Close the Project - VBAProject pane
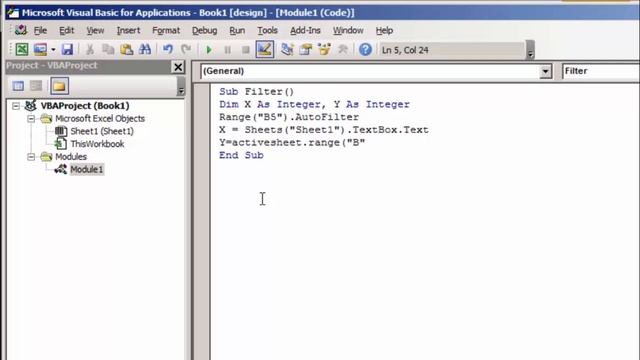Image resolution: width=640 pixels, height=360 pixels. [178, 67]
